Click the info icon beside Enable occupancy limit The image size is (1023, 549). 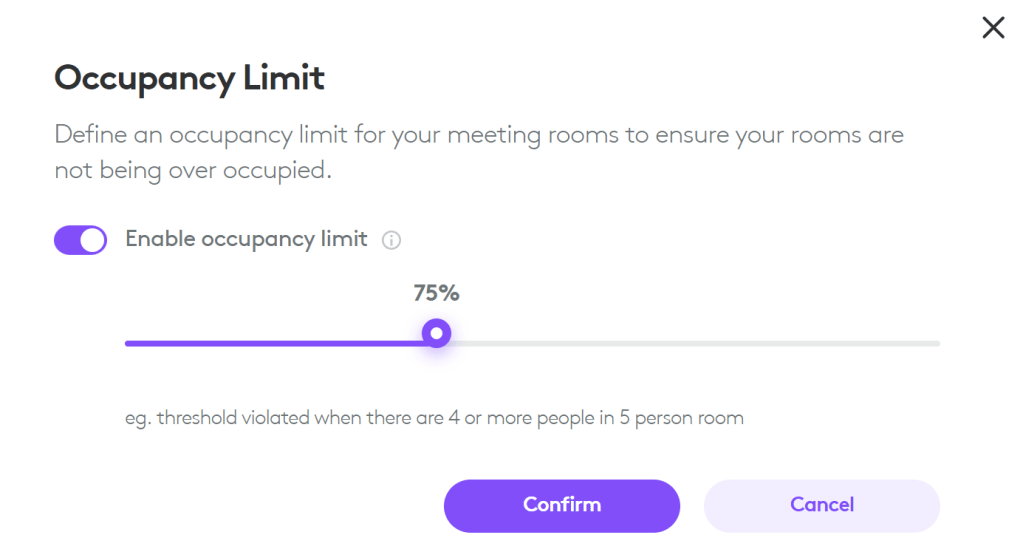392,240
